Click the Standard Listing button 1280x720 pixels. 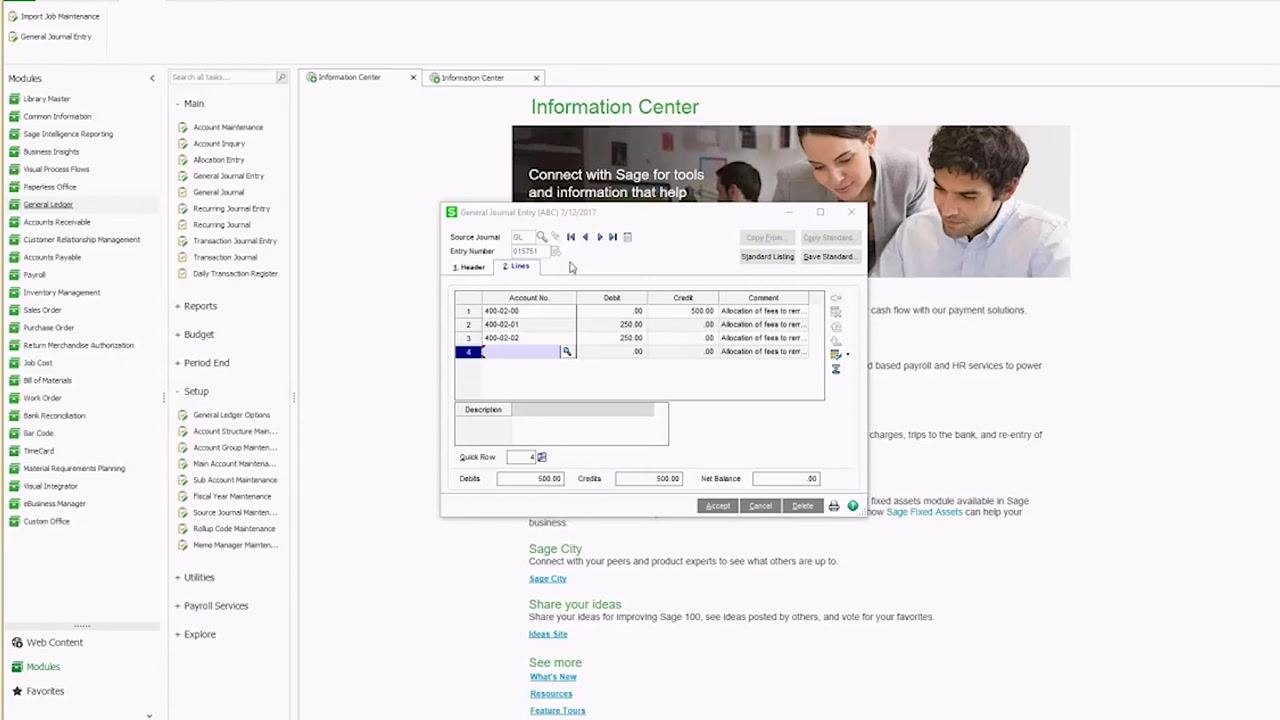pyautogui.click(x=767, y=257)
